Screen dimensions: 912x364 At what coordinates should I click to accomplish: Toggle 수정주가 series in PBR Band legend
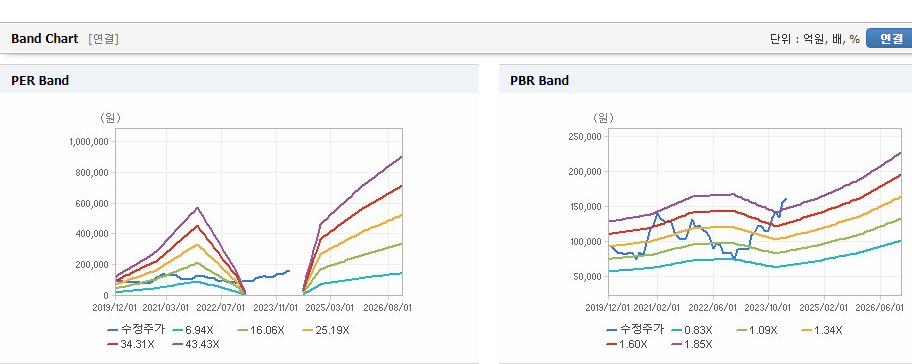[x=635, y=330]
